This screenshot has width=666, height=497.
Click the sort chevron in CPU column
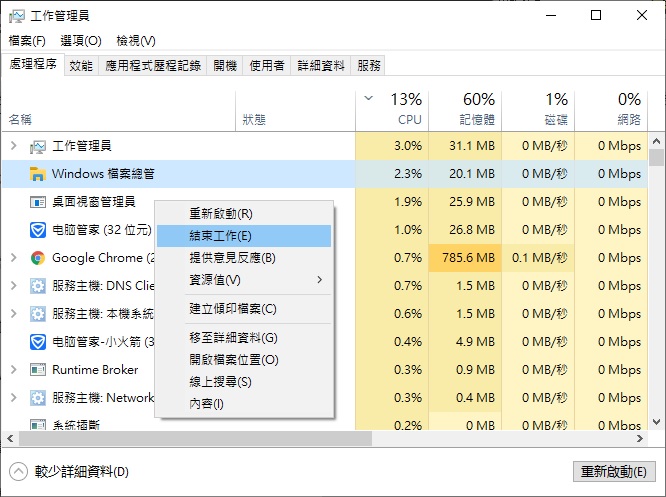coord(369,98)
